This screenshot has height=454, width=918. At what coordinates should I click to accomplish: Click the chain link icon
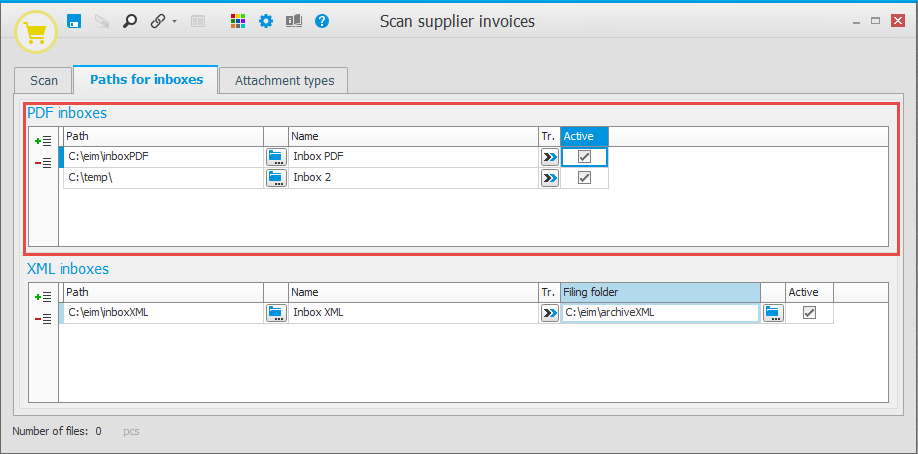pos(158,21)
